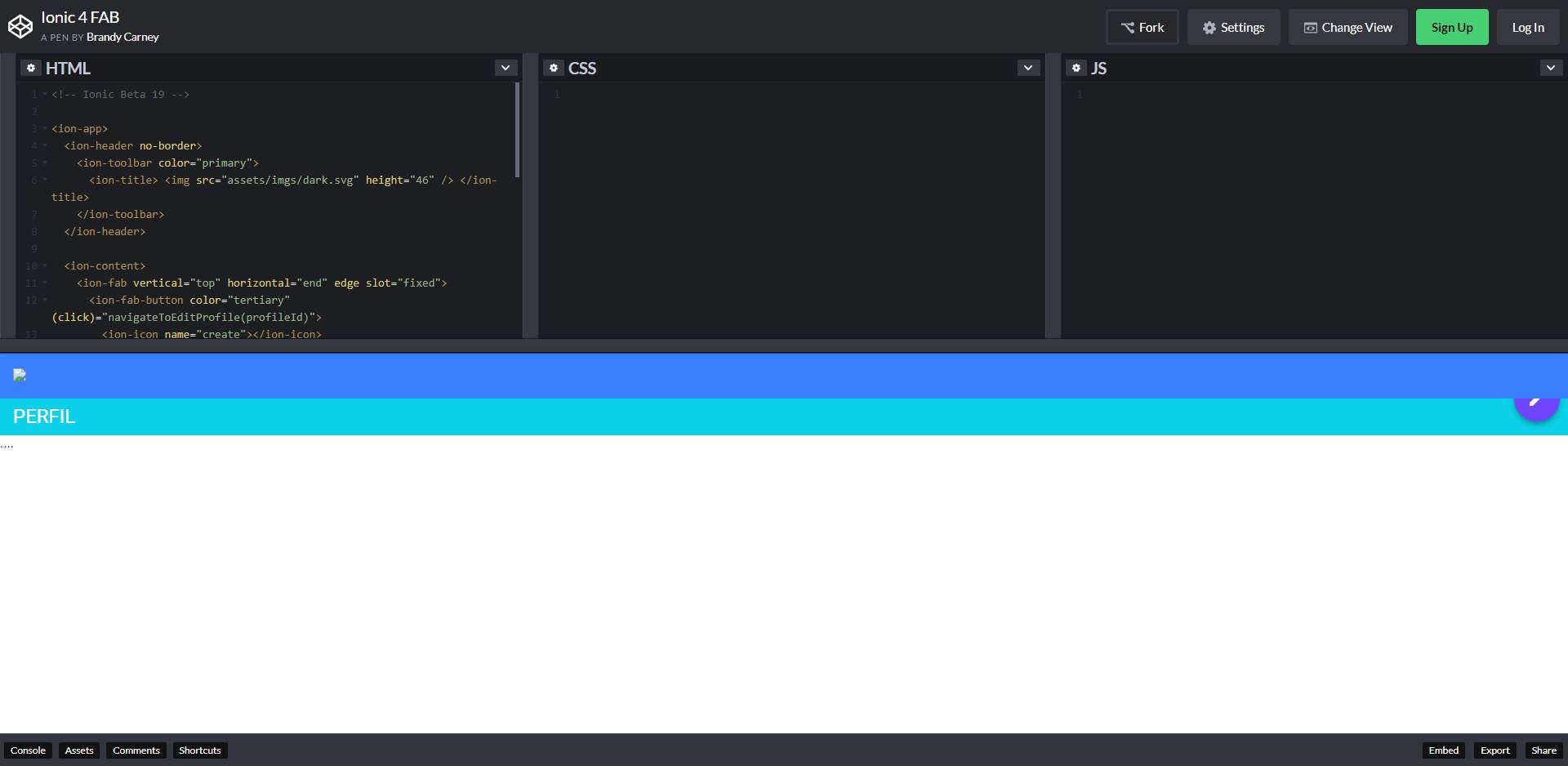1568x766 pixels.
Task: Switch to the Console panel
Action: pyautogui.click(x=29, y=750)
